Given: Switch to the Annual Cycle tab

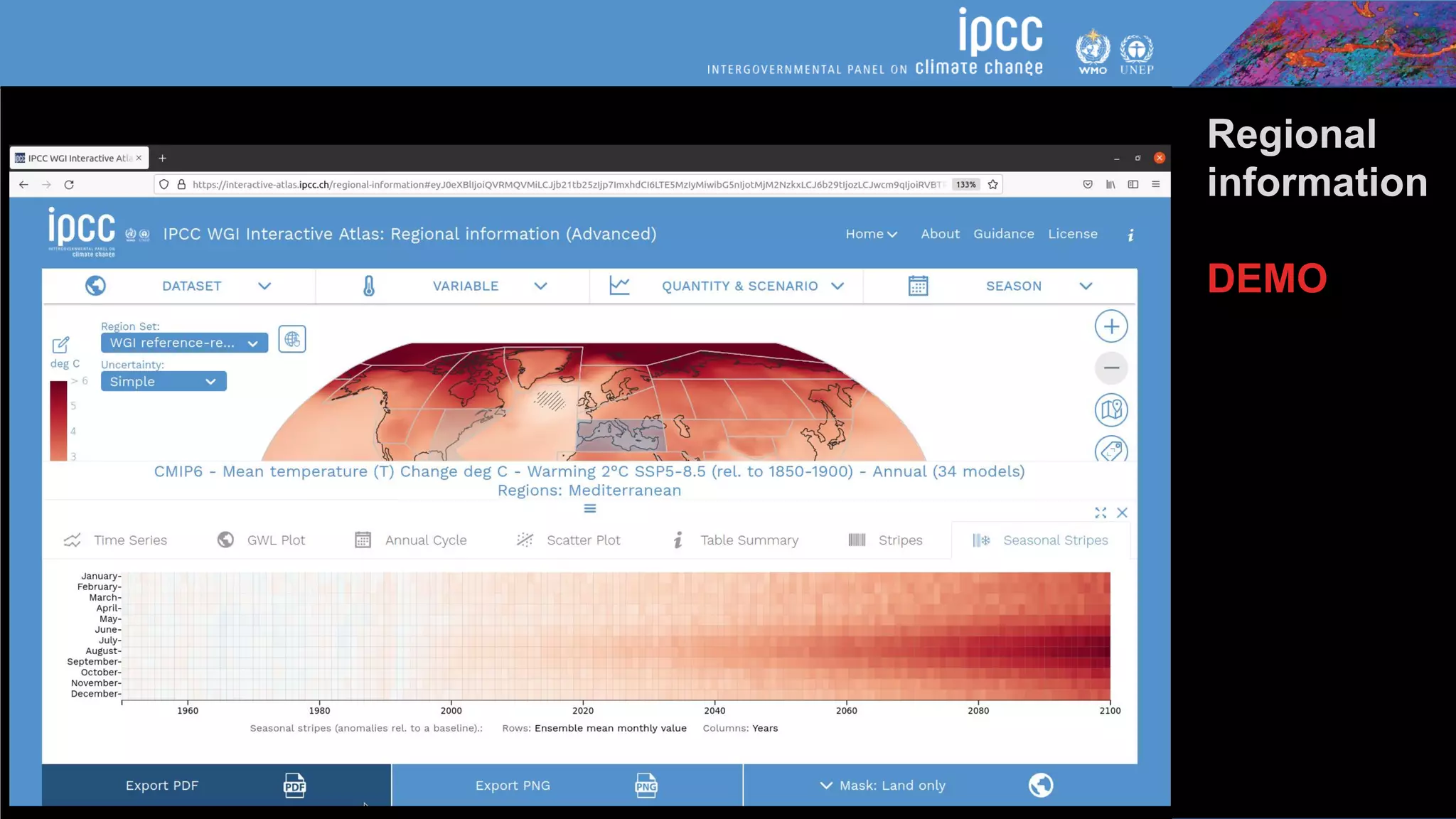Looking at the screenshot, I should coord(410,540).
